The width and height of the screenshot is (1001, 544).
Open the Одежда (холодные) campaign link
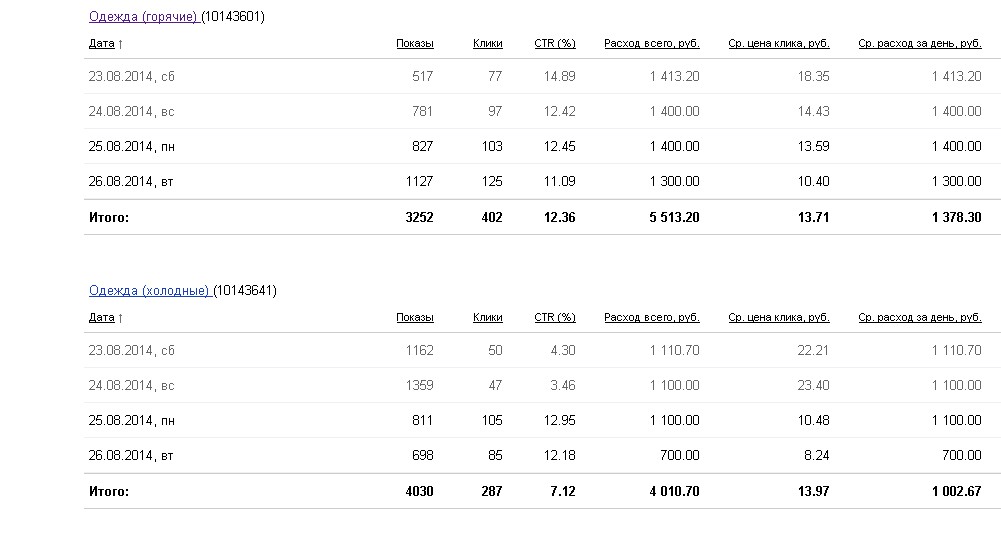148,291
